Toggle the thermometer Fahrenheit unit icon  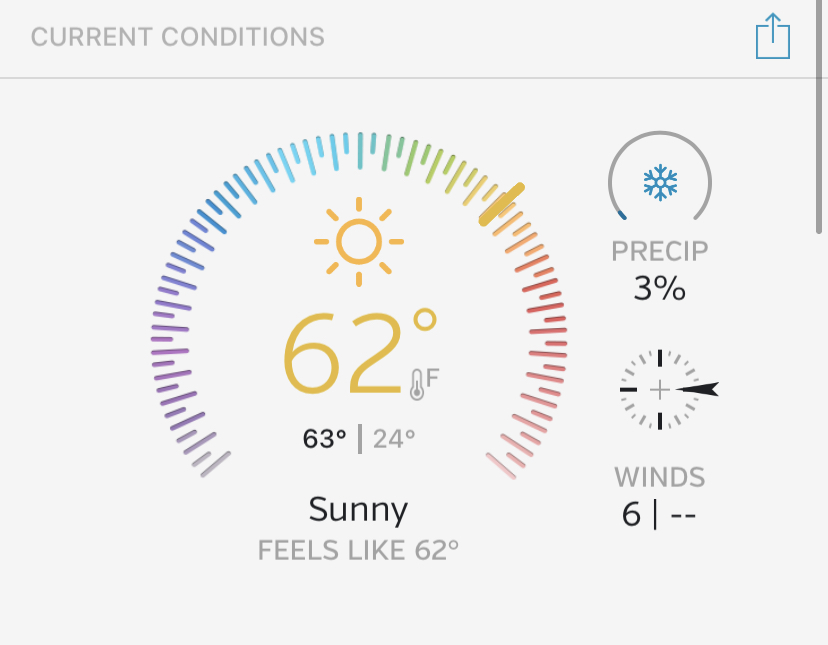425,384
